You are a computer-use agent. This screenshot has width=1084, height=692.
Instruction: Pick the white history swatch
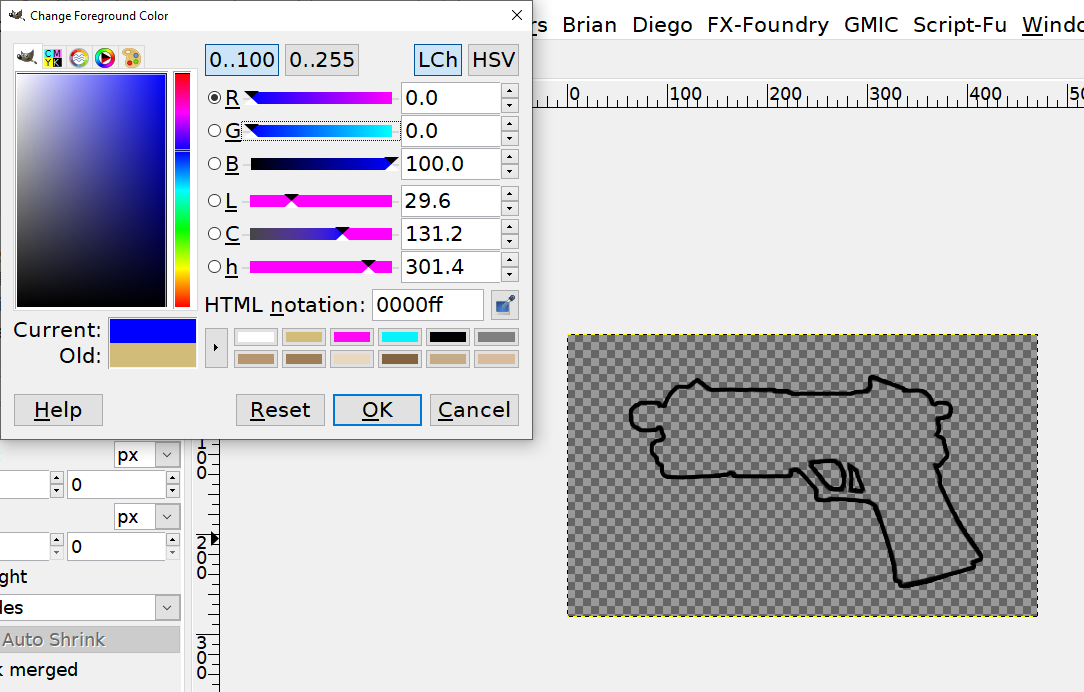(256, 337)
